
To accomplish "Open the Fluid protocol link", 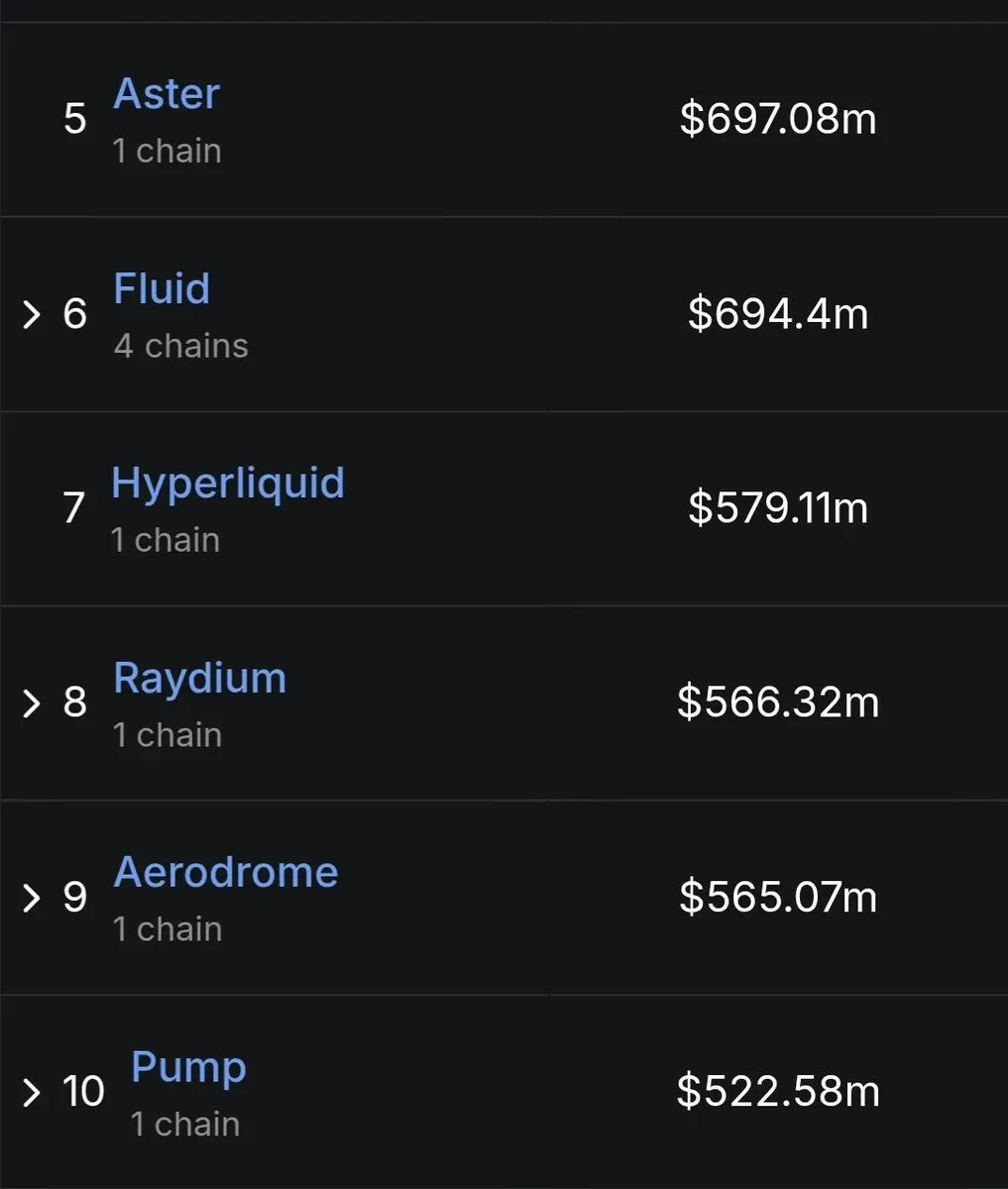I will (x=162, y=288).
